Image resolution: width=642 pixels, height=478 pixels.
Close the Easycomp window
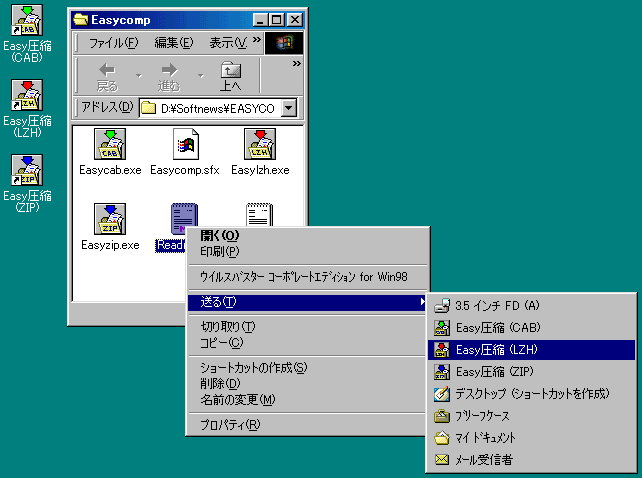(295, 20)
